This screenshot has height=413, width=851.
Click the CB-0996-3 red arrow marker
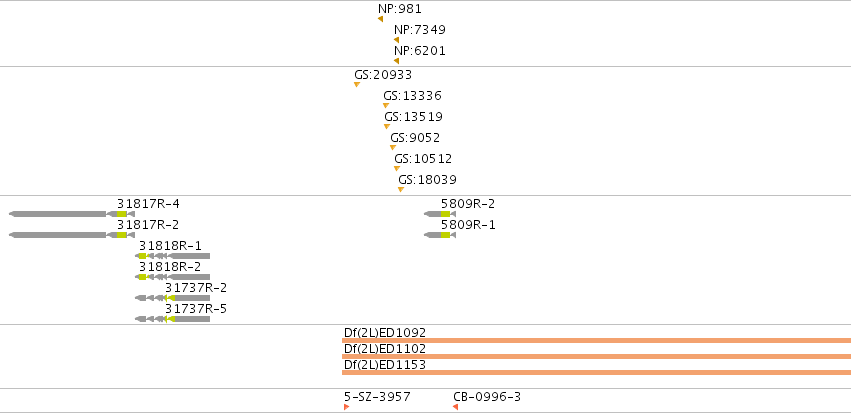(x=455, y=407)
